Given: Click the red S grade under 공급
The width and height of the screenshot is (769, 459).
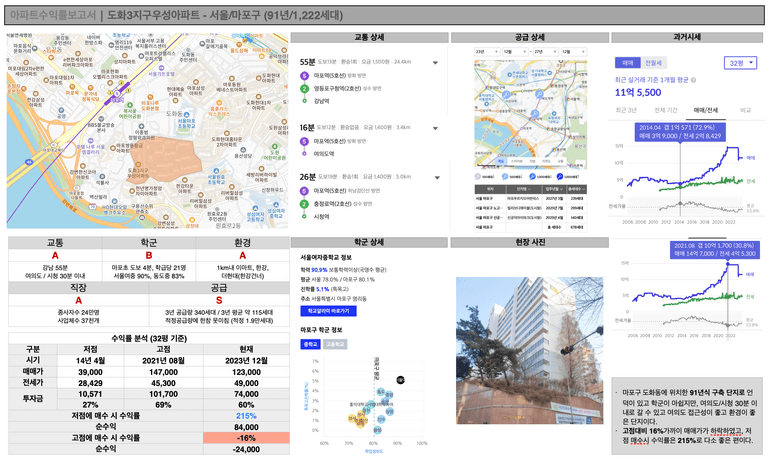Looking at the screenshot, I should pyautogui.click(x=219, y=300).
